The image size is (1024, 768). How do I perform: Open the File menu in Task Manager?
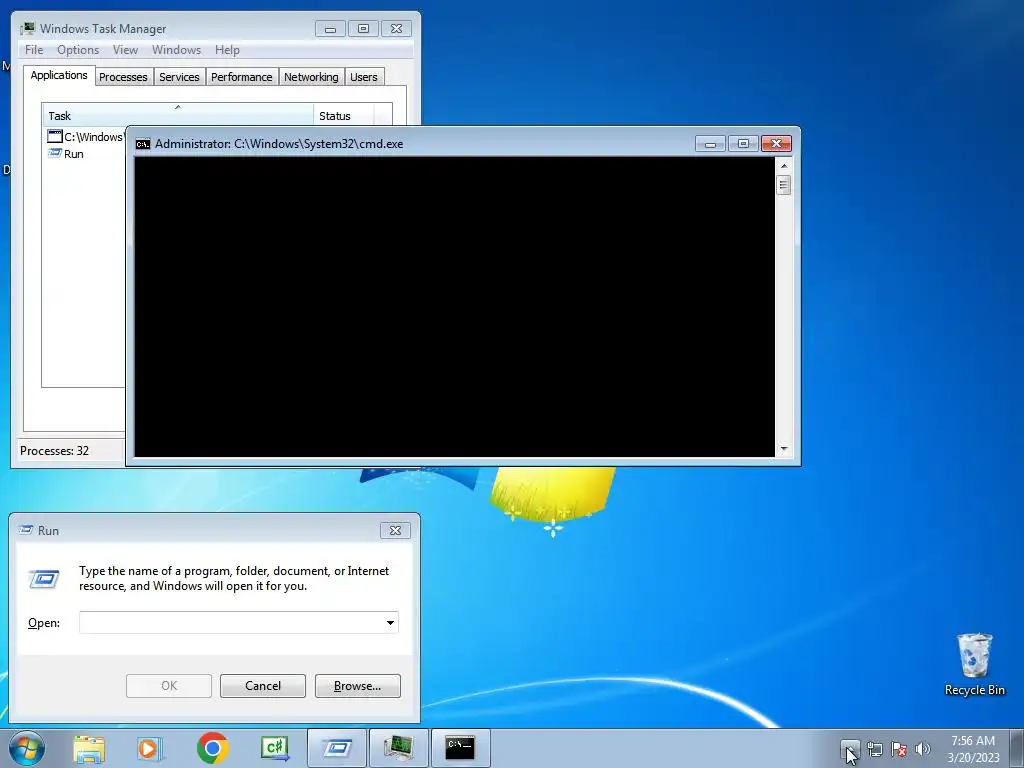(x=34, y=50)
